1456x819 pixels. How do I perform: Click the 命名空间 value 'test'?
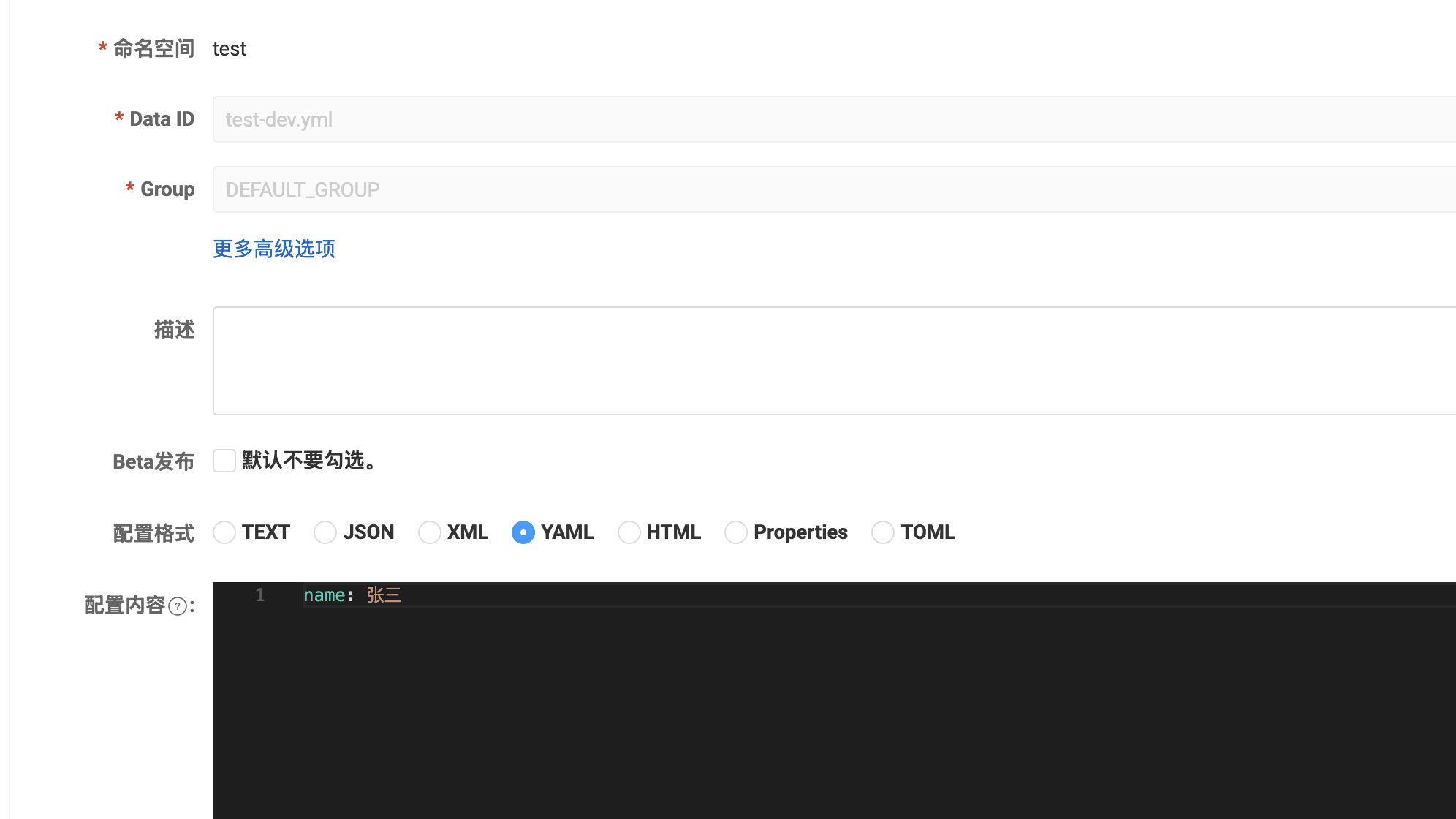click(x=229, y=49)
